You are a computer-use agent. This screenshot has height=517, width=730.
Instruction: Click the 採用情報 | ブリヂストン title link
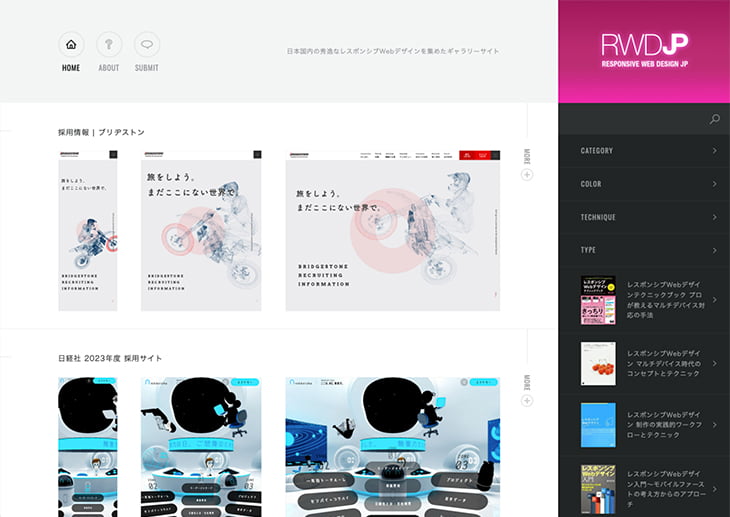pos(101,132)
